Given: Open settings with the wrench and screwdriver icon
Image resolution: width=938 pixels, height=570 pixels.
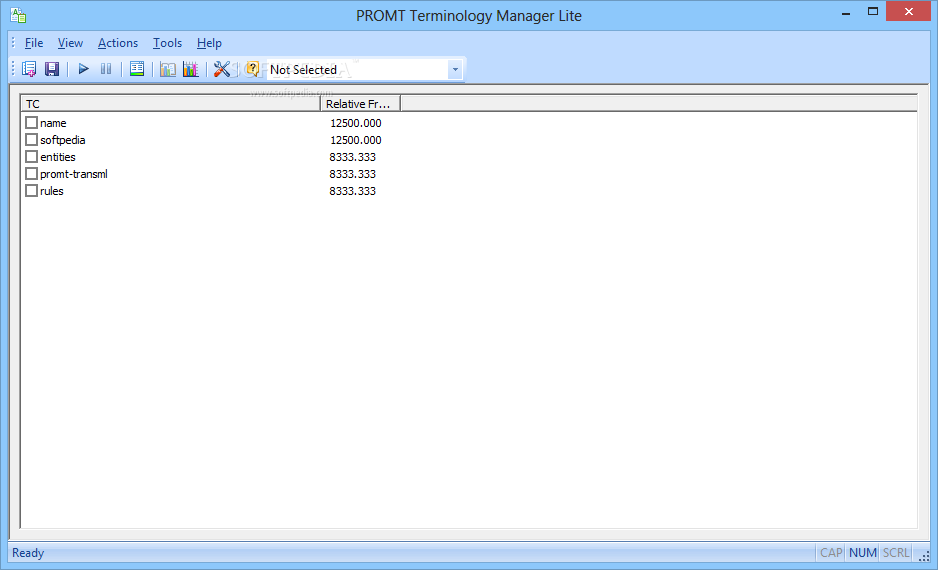Looking at the screenshot, I should coord(222,69).
